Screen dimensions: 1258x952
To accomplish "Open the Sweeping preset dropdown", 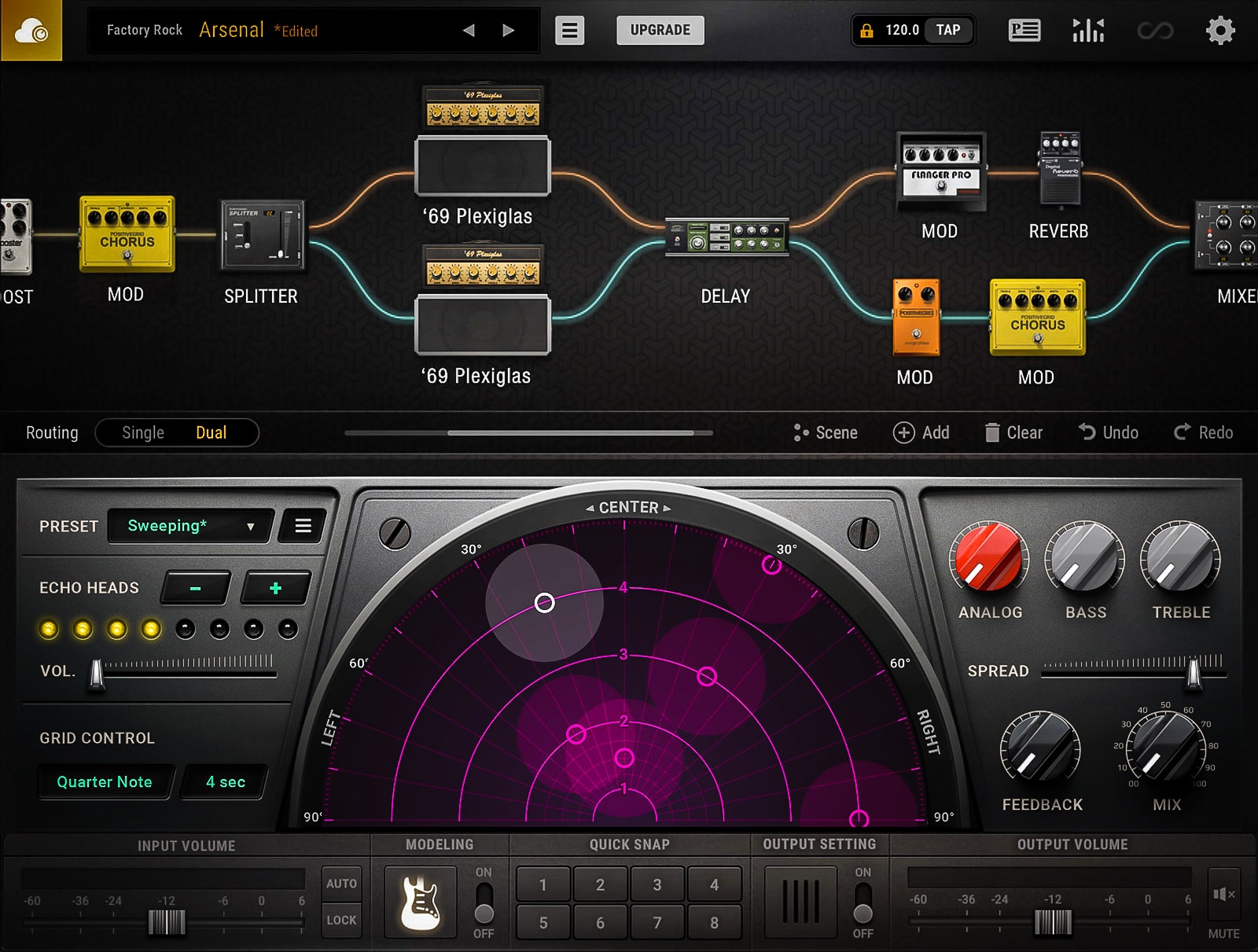I will tap(188, 526).
